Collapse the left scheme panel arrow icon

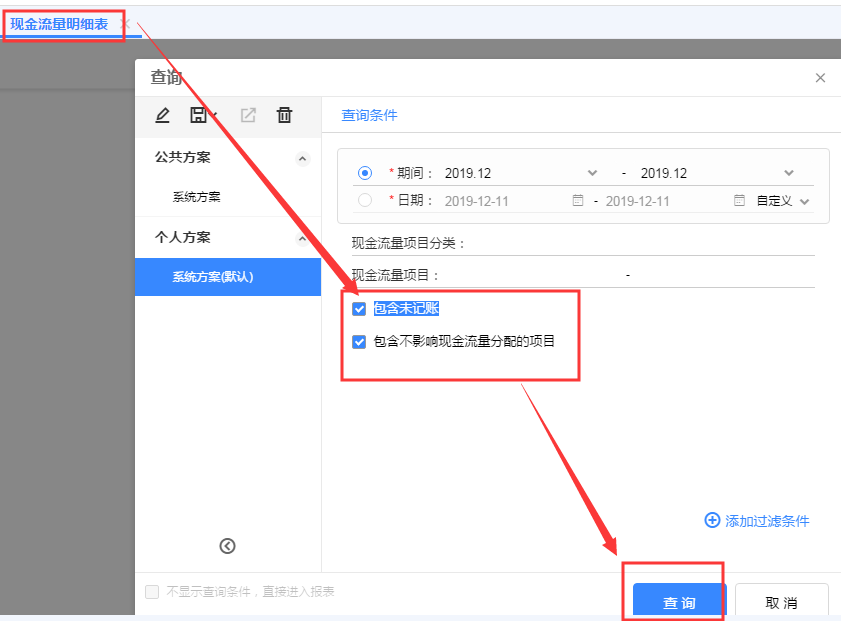(x=227, y=546)
